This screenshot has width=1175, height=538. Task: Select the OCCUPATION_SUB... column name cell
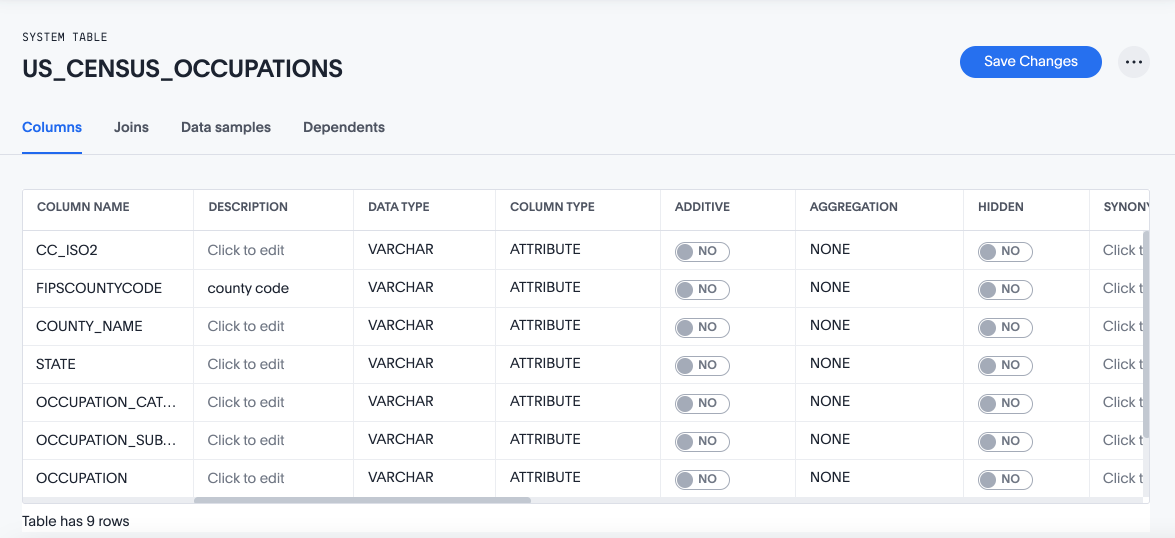pyautogui.click(x=106, y=440)
